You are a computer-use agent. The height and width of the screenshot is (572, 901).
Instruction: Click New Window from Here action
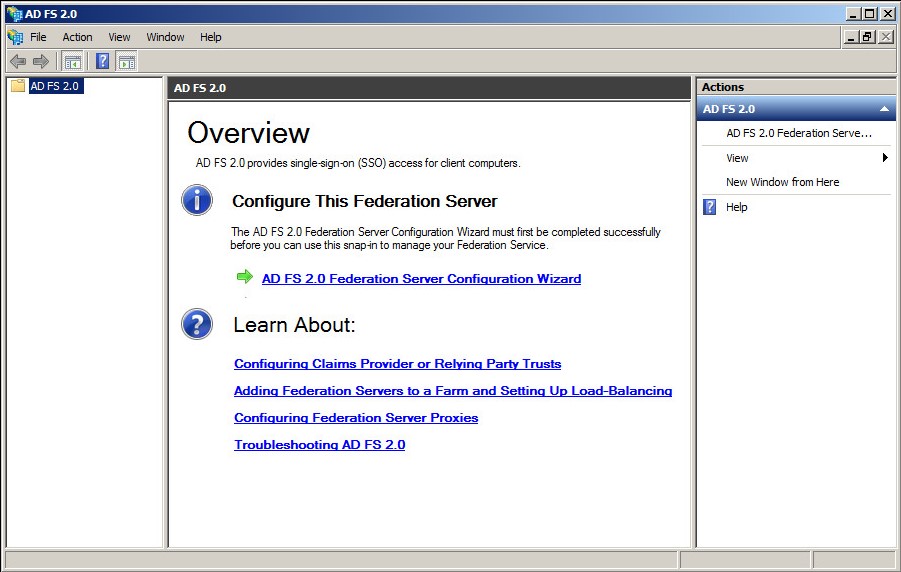(x=782, y=182)
